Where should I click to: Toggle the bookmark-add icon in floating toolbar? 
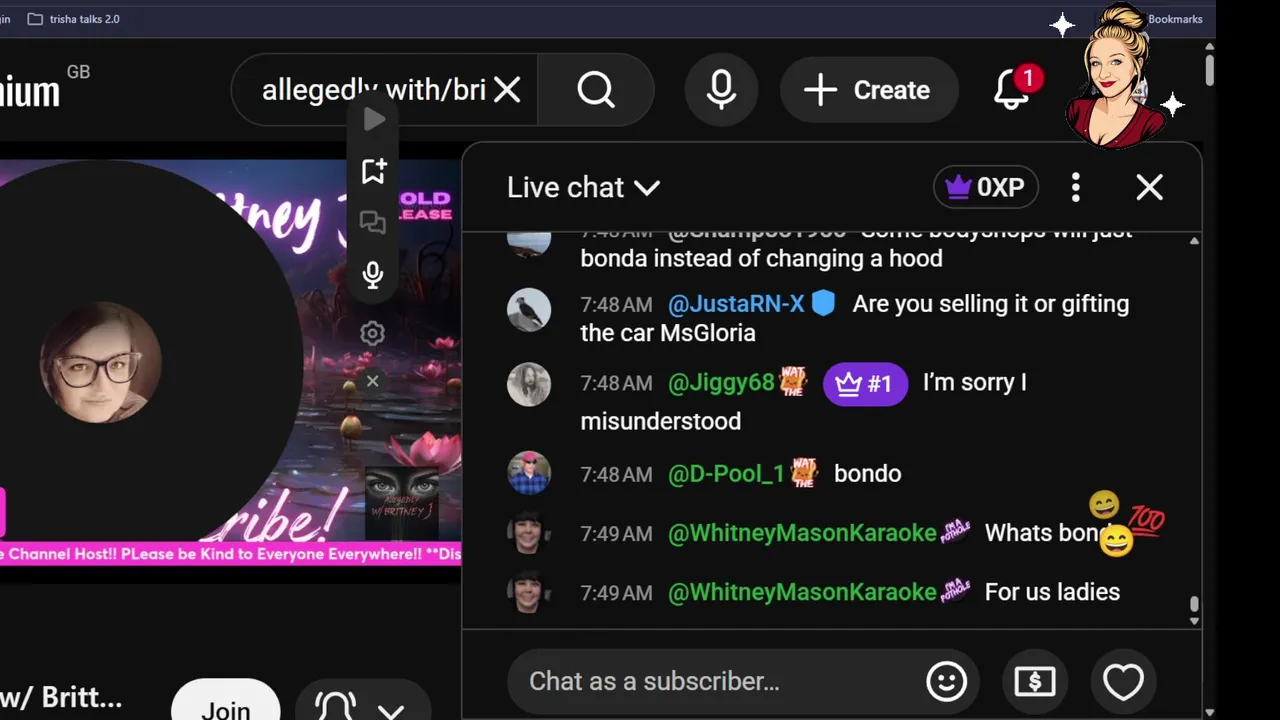tap(373, 171)
